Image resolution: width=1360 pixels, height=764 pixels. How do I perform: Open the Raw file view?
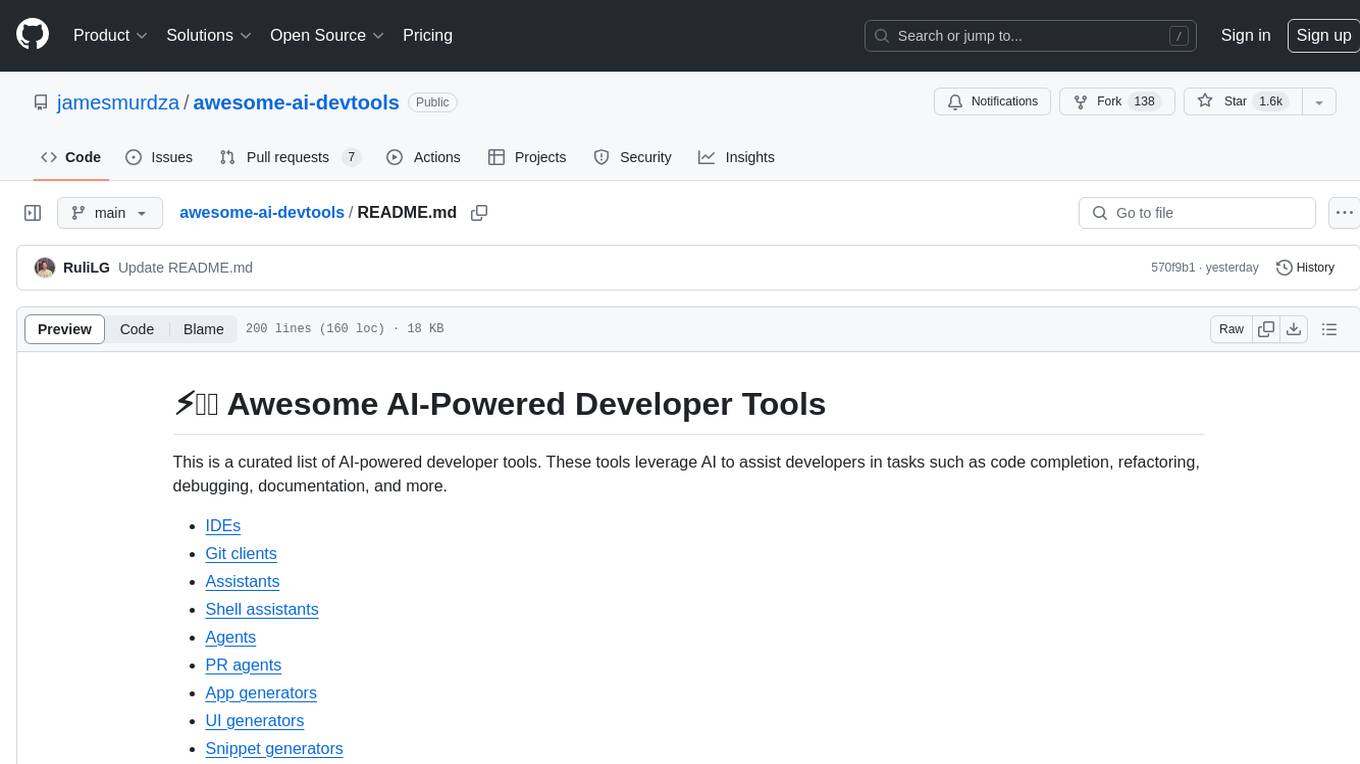click(1231, 329)
